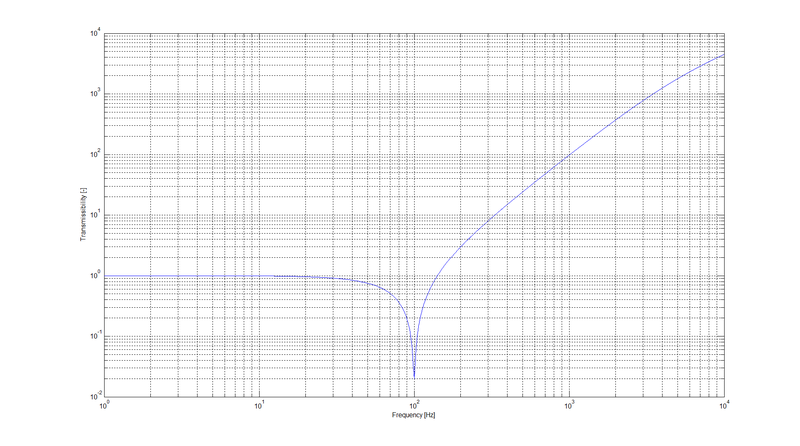This screenshot has height=446, width=800.
Task: Click the curve's start at the left axis
Action: coord(105,275)
